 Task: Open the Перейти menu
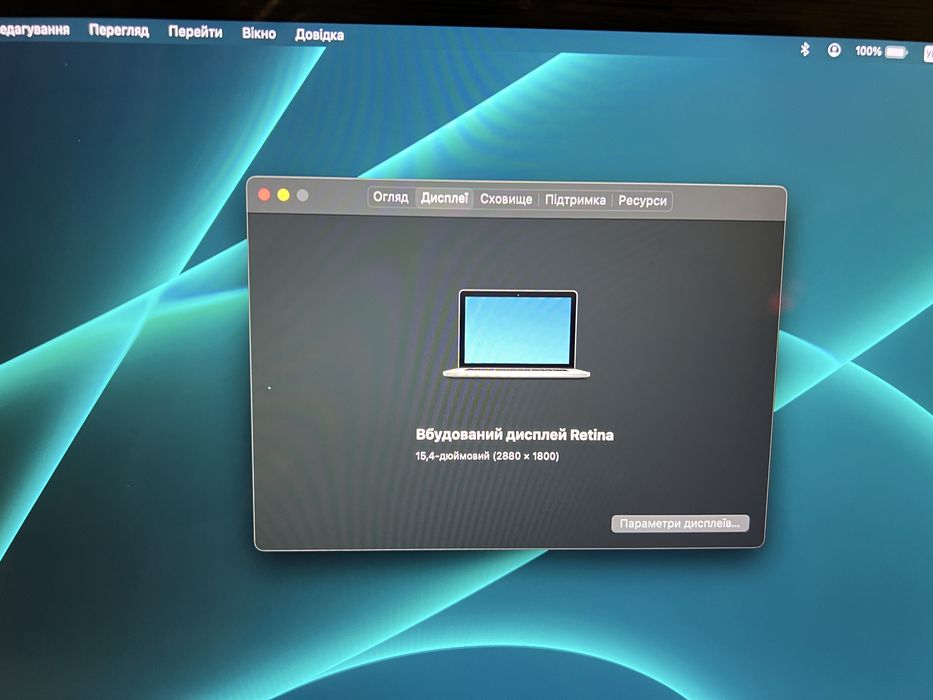195,32
